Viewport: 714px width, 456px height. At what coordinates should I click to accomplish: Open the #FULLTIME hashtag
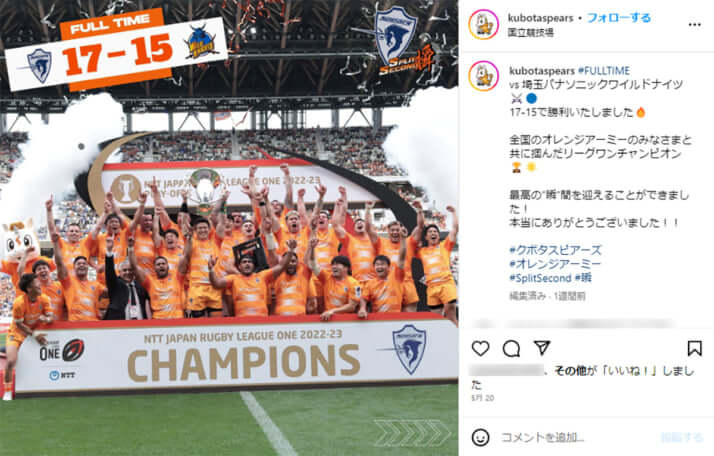(x=604, y=71)
